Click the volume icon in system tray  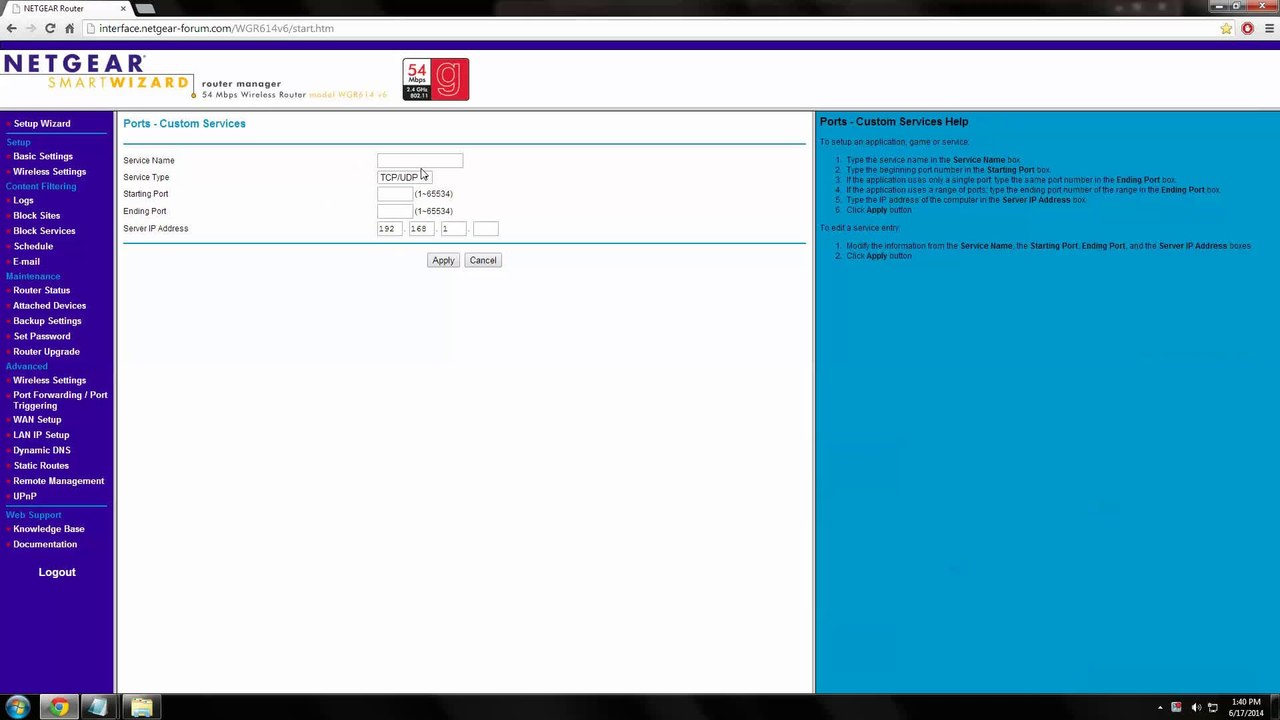(x=1196, y=708)
